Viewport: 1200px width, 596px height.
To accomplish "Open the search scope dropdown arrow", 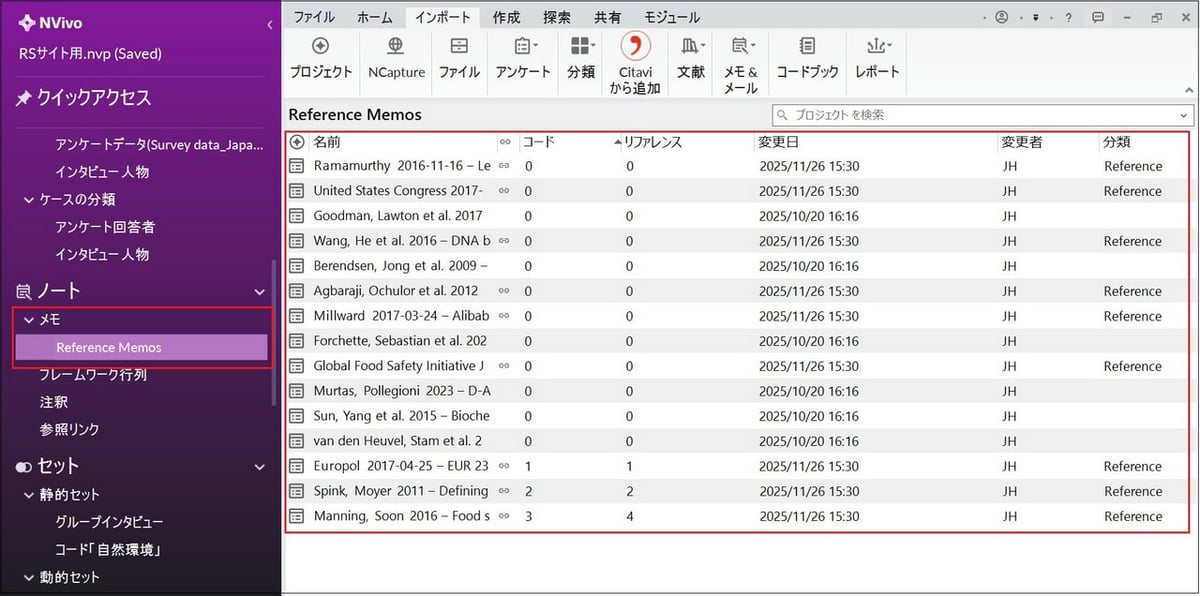I will [x=1184, y=114].
